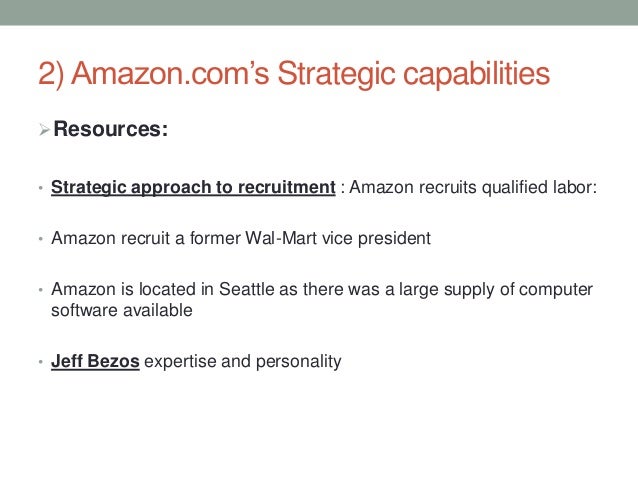The width and height of the screenshot is (638, 479).
Task: Click the word "Seattle" in the third bullet
Action: click(x=242, y=290)
